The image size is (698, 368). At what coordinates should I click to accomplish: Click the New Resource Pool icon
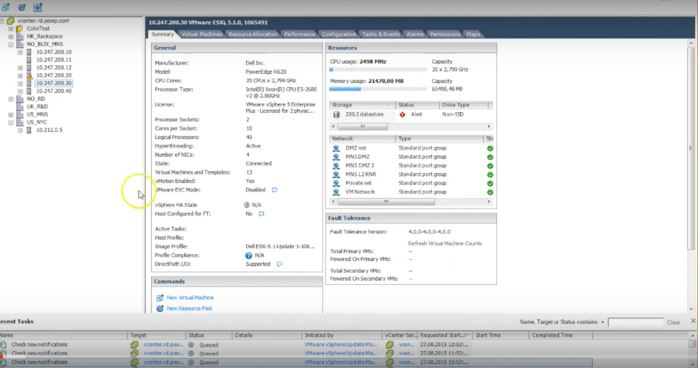click(159, 308)
